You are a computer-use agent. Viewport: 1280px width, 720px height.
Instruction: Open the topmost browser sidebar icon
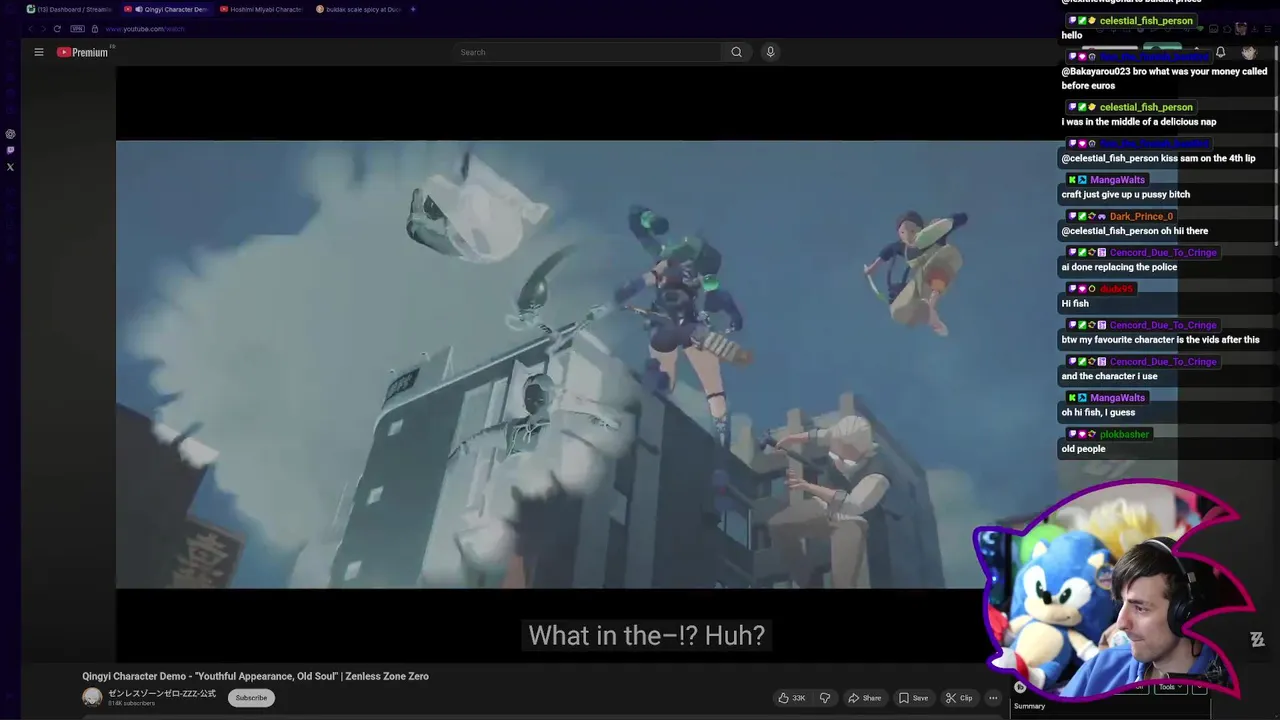coord(10,134)
